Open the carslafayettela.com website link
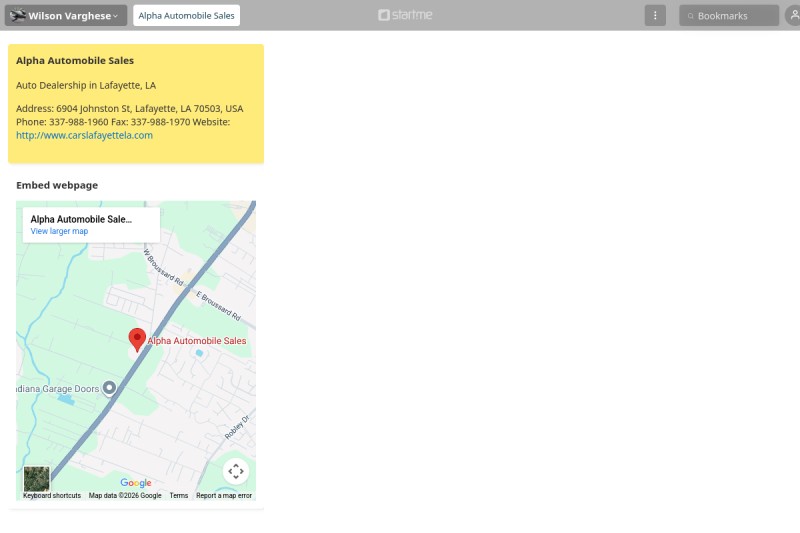The image size is (800, 533). 84,135
